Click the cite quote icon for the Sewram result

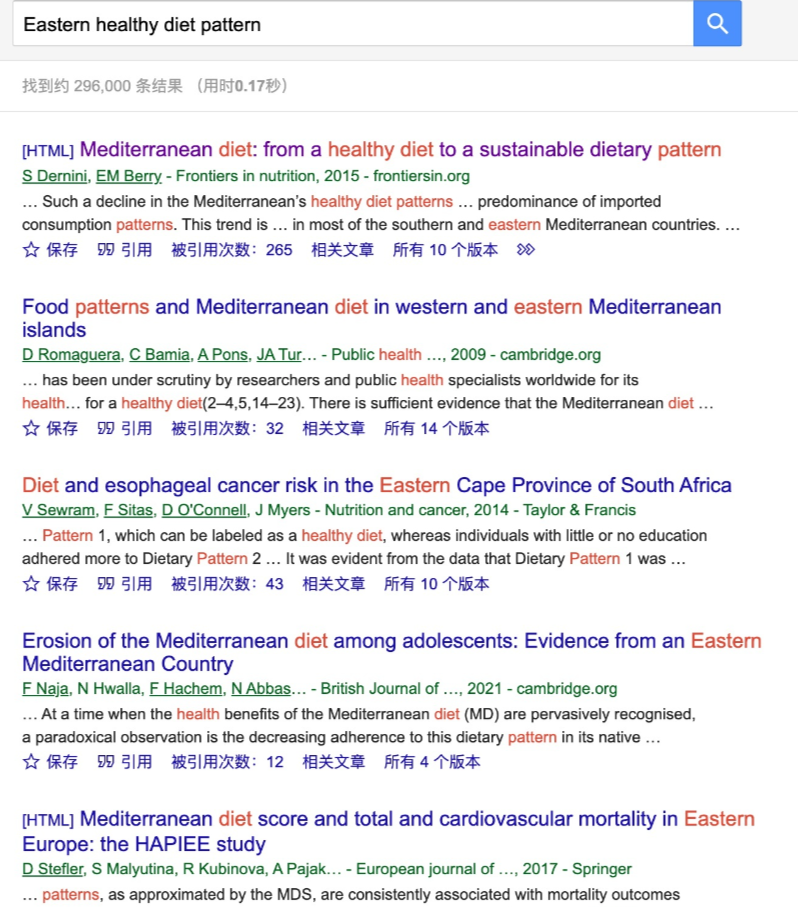(105, 584)
